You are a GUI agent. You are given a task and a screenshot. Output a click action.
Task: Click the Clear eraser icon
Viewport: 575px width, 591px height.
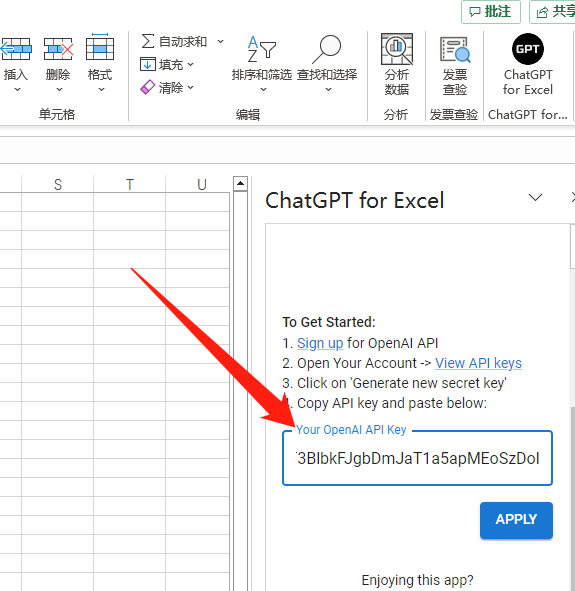click(x=147, y=87)
